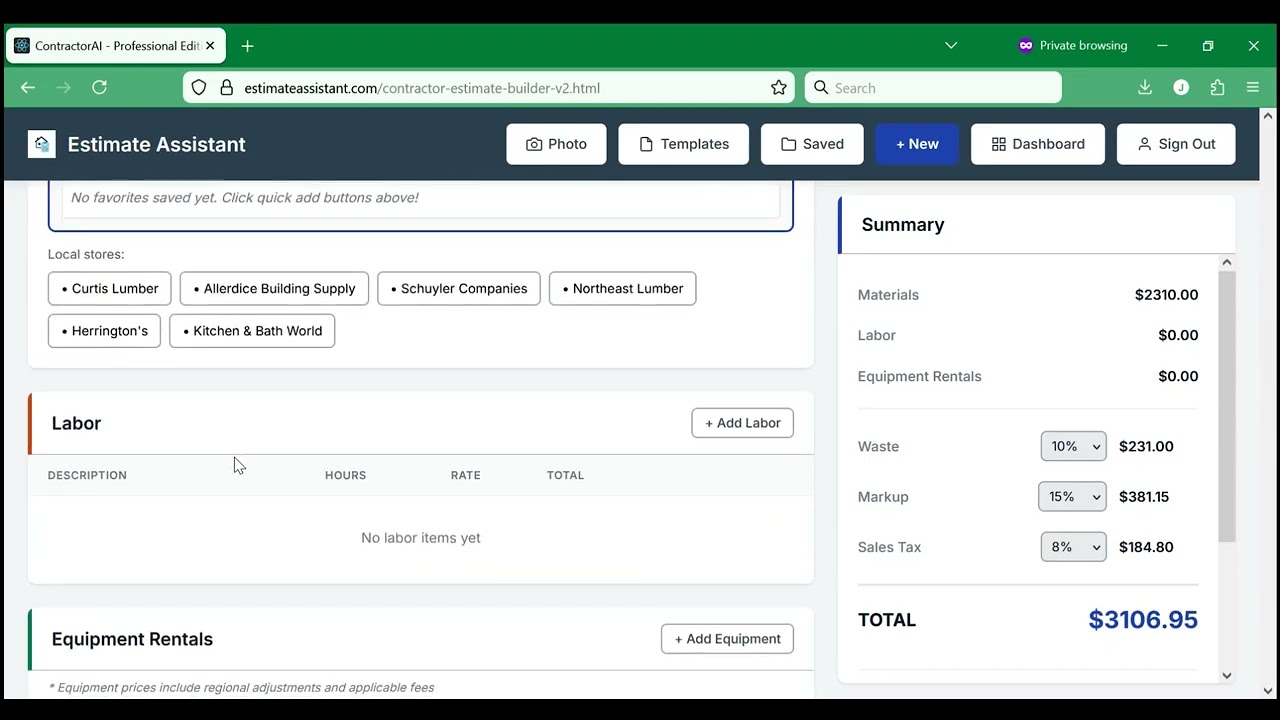
Task: Click + Add Labor button
Action: tap(743, 423)
